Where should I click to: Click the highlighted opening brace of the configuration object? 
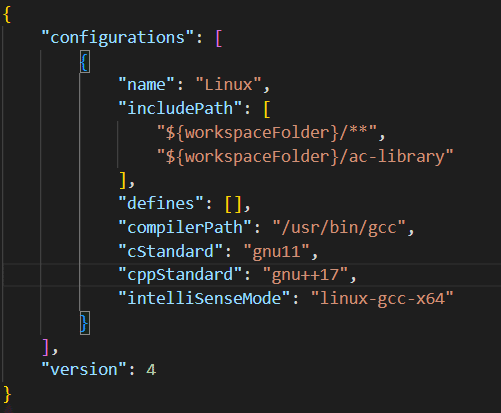click(85, 62)
